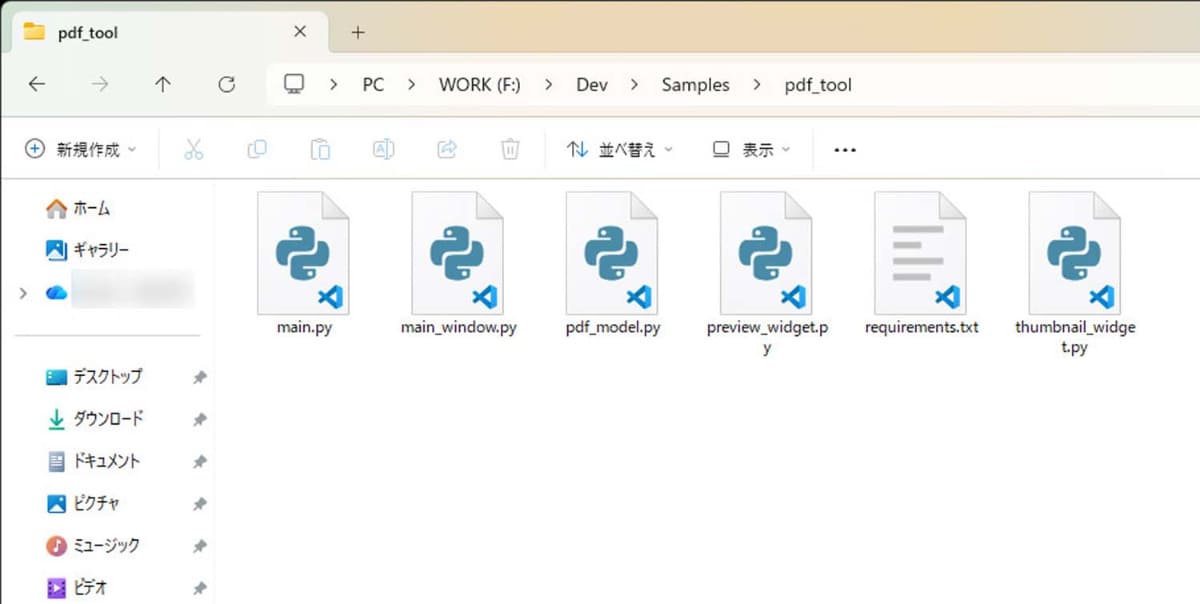1200x604 pixels.
Task: Navigate to Dev folder in breadcrumb
Action: pyautogui.click(x=592, y=85)
